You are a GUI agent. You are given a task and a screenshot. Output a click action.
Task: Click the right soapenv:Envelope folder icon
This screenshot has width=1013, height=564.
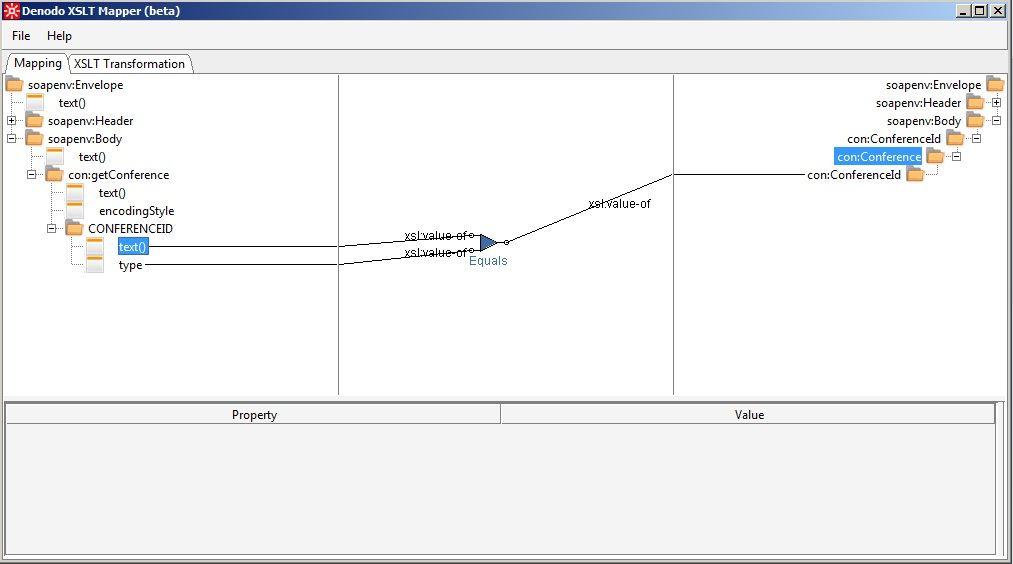click(x=995, y=85)
